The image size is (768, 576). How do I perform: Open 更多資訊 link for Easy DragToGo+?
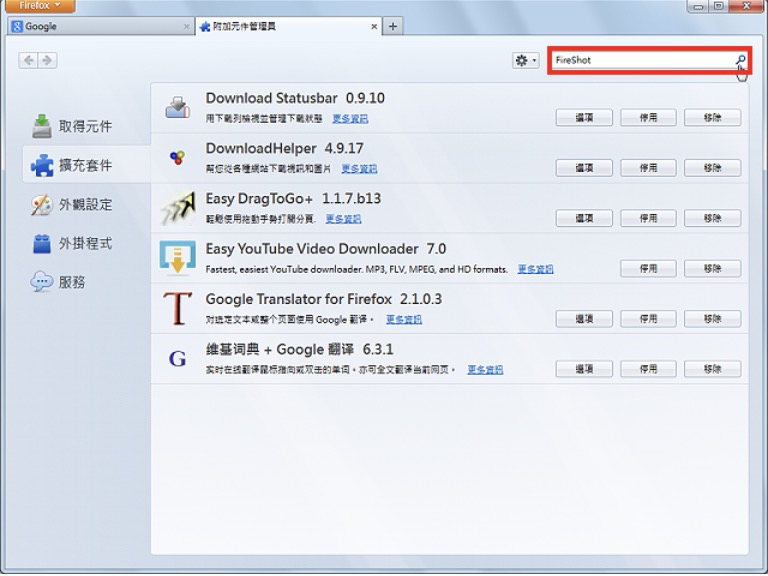tap(343, 219)
